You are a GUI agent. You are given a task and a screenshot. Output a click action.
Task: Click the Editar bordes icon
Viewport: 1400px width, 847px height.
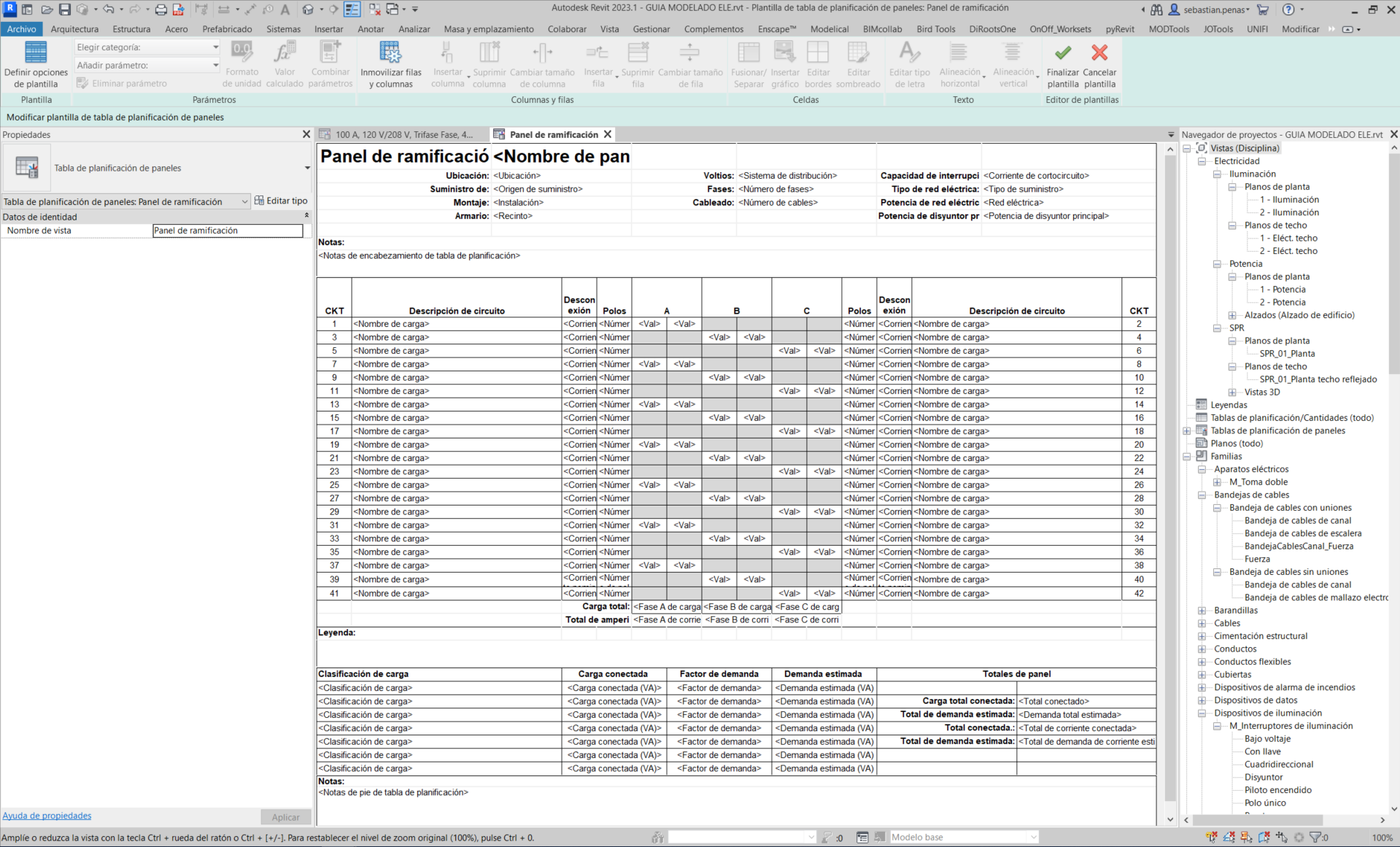point(818,52)
